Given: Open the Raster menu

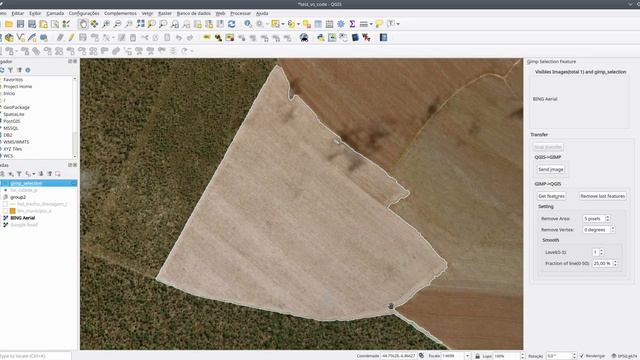Looking at the screenshot, I should tap(165, 13).
